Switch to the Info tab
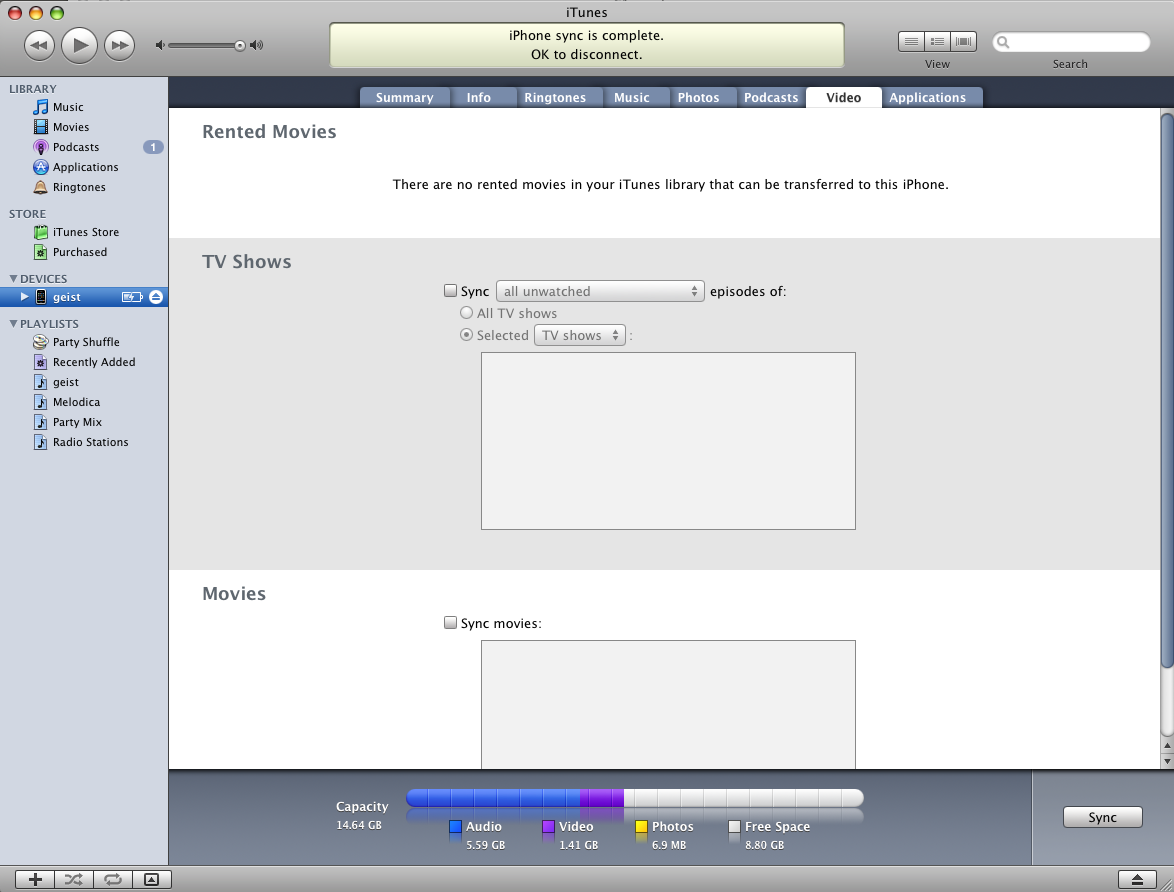This screenshot has width=1174, height=892. point(478,97)
